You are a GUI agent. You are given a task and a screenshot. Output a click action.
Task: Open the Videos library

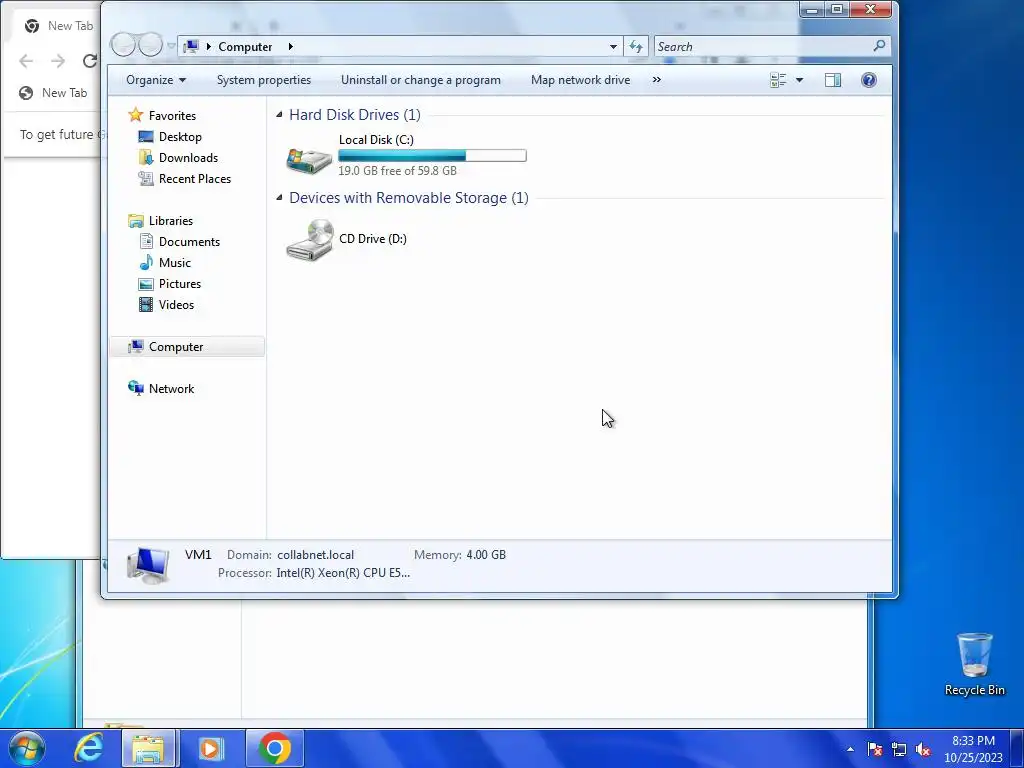tap(176, 304)
